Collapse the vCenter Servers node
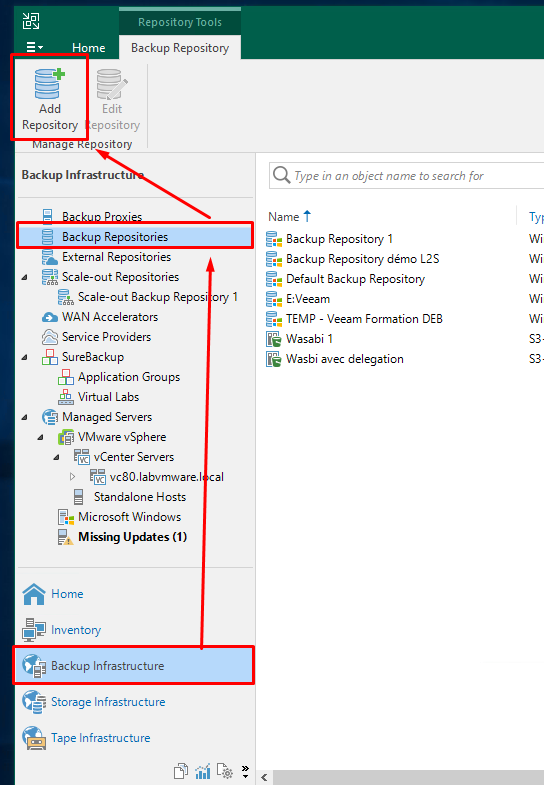Viewport: 544px width, 785px height. click(x=57, y=458)
